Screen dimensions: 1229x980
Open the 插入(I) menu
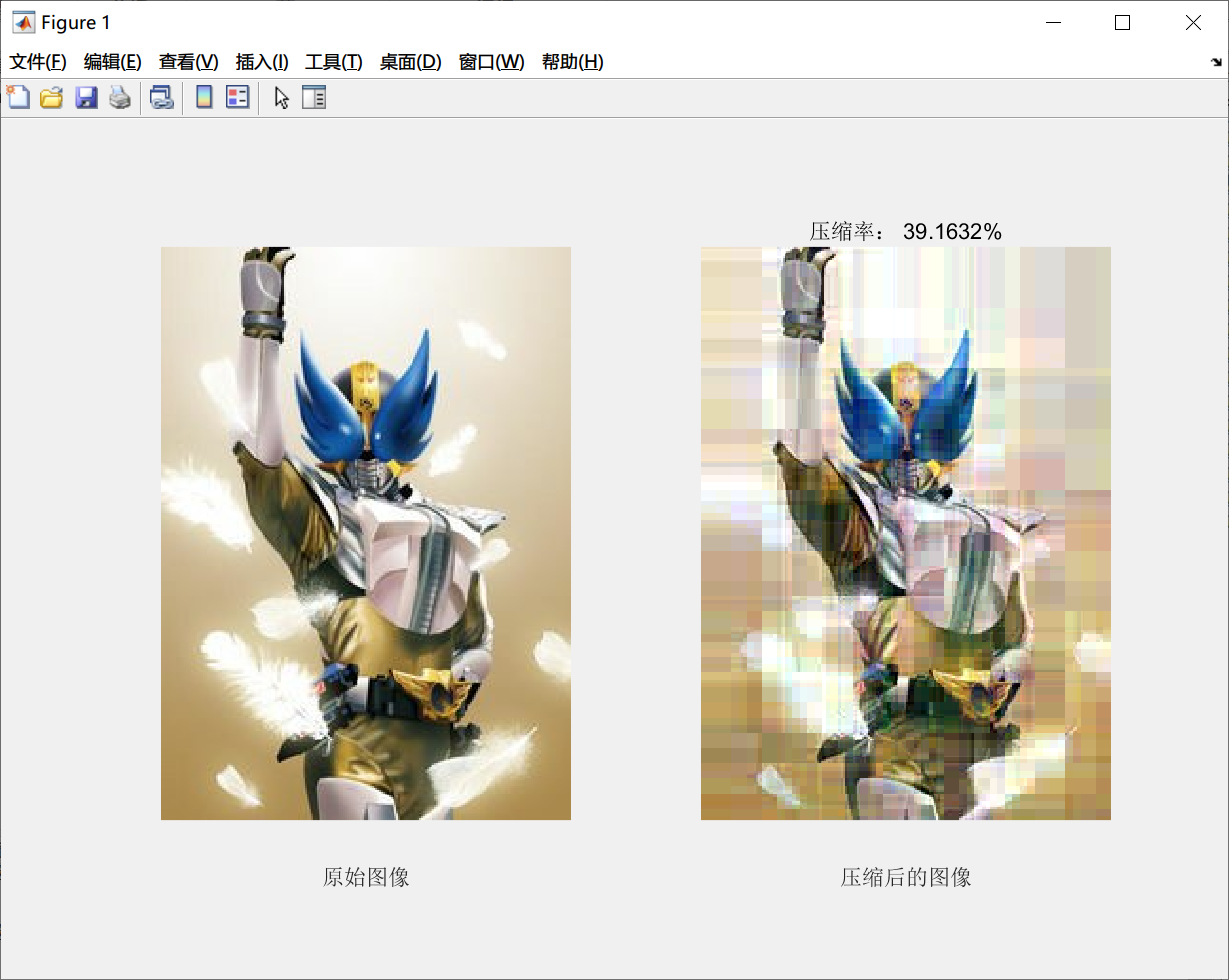coord(262,62)
